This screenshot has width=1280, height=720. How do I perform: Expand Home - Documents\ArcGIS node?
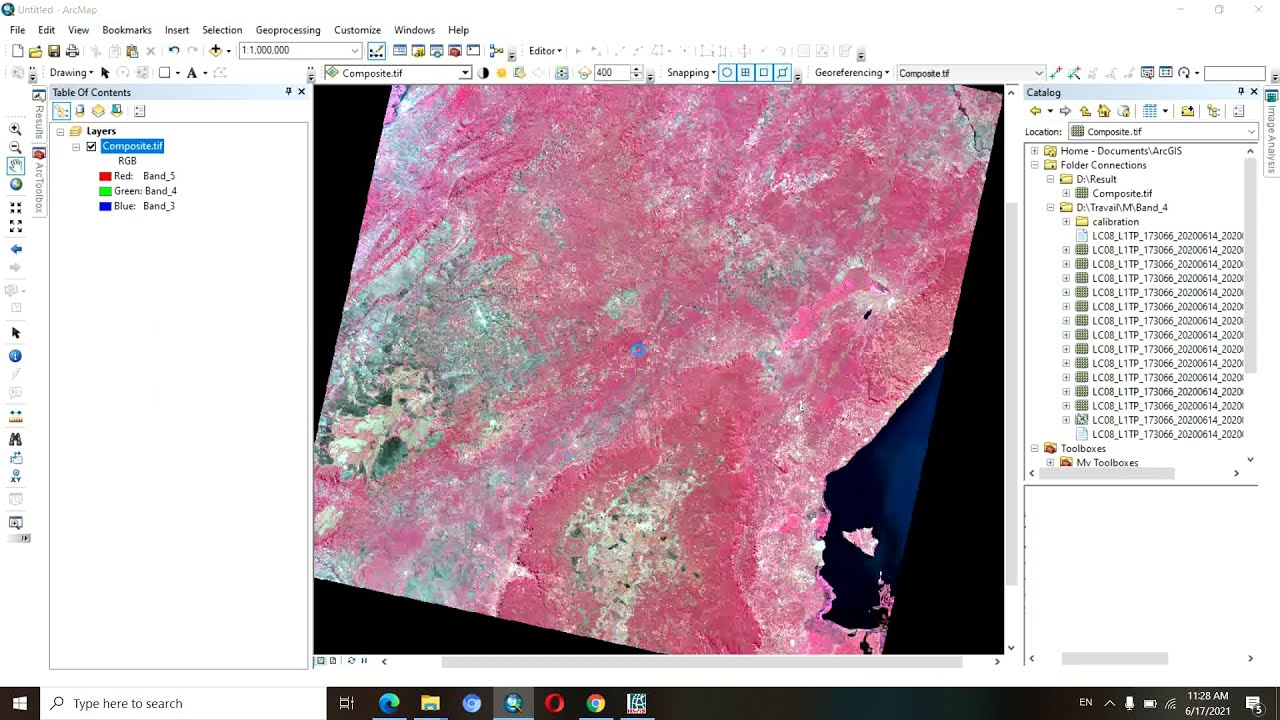[1035, 151]
